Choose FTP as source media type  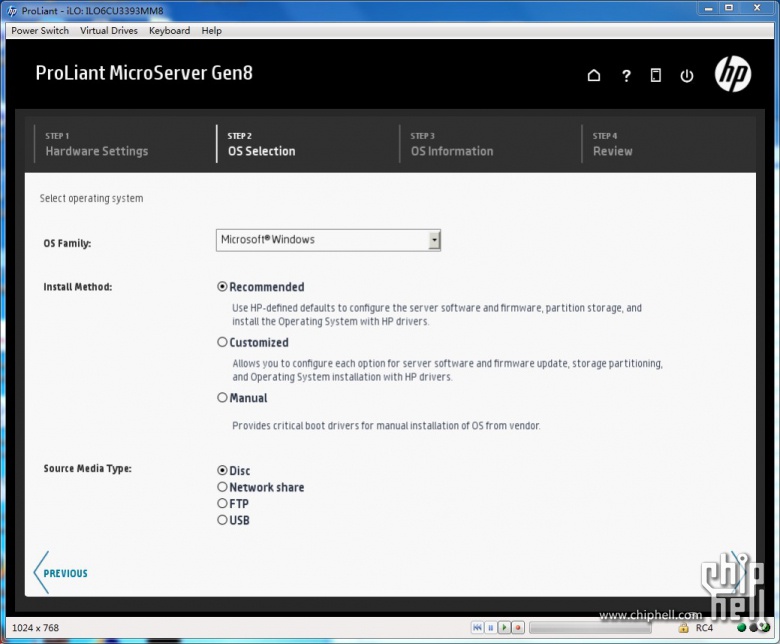coord(222,503)
